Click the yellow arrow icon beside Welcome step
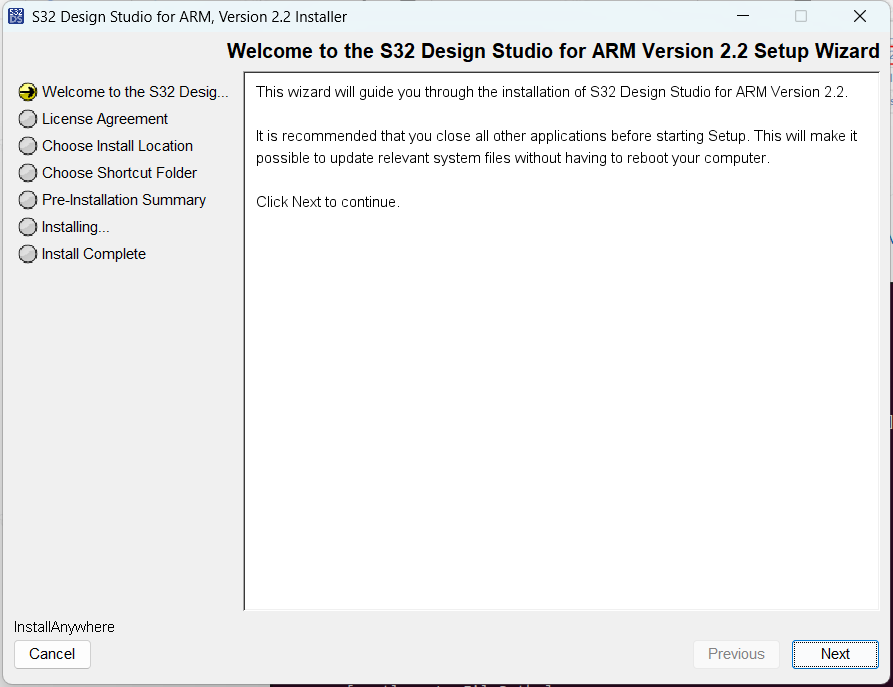This screenshot has width=893, height=687. coord(28,92)
